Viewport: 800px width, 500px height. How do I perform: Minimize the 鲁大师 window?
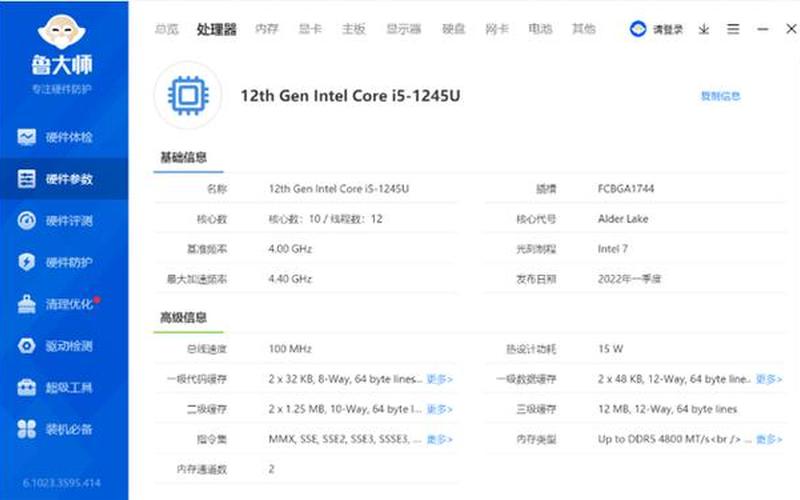(762, 29)
